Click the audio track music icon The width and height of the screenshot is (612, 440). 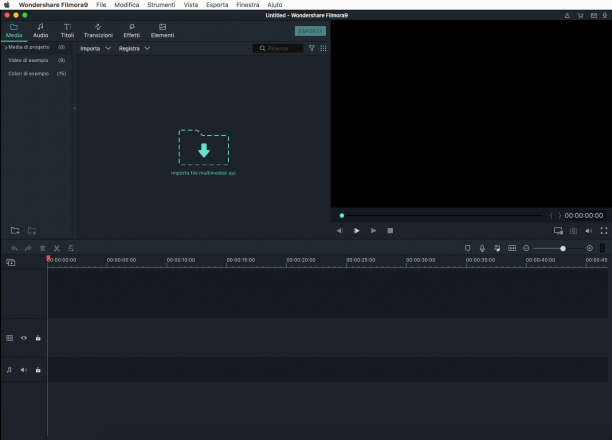9,370
